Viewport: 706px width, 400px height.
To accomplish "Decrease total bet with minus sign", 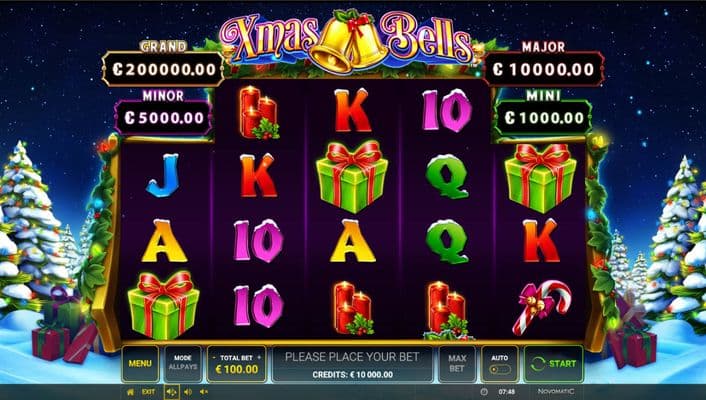I will (214, 358).
